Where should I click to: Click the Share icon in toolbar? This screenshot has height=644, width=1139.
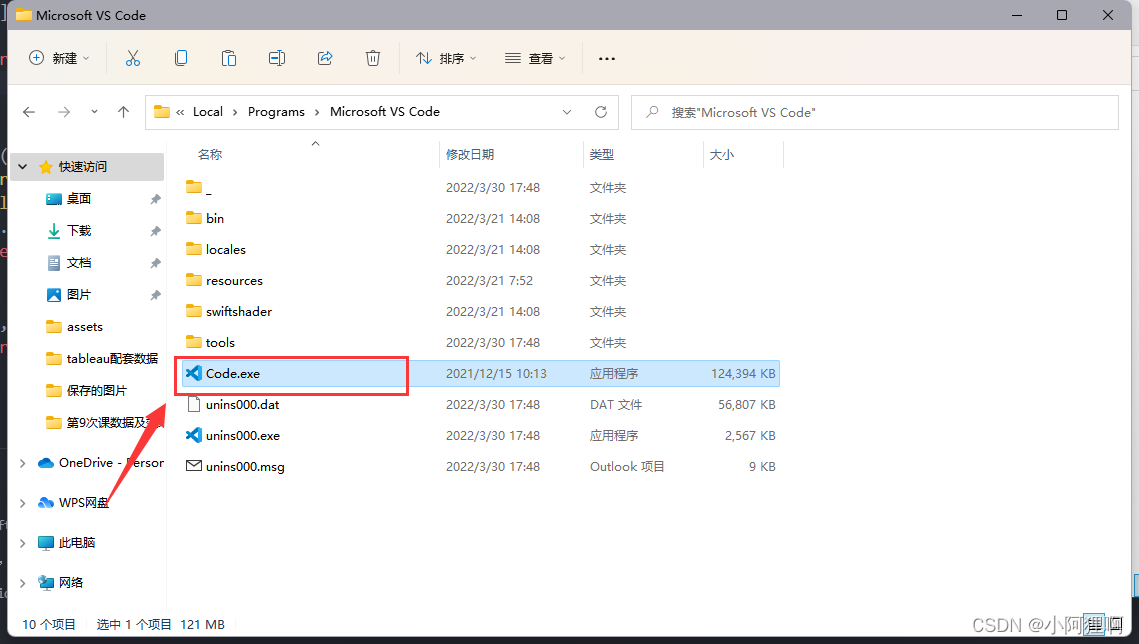pos(325,58)
